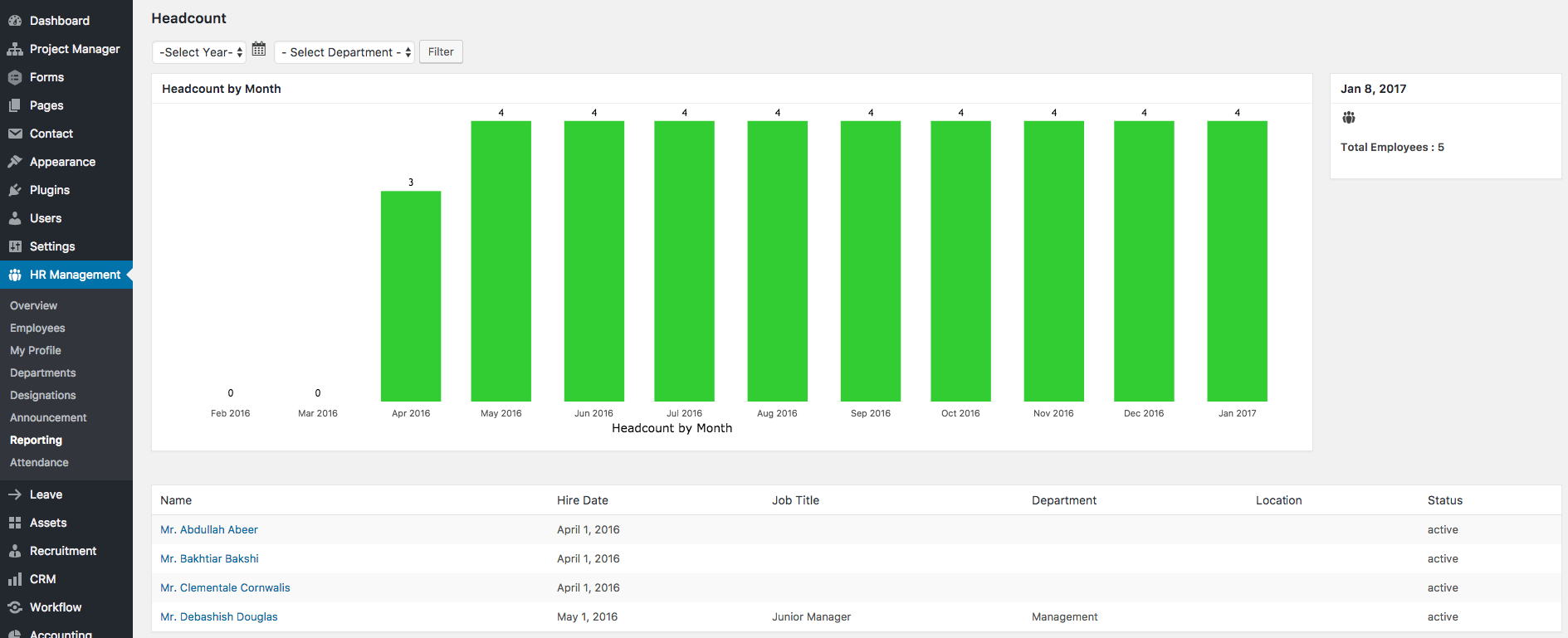Open Mr. Debashish Douglas profile link
This screenshot has height=638, width=1568.
219,616
